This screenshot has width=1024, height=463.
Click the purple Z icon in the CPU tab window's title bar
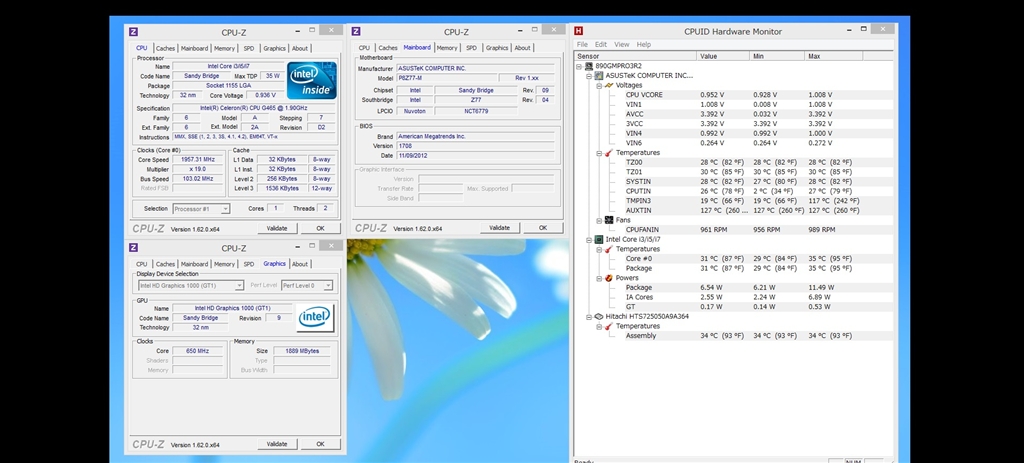pyautogui.click(x=133, y=32)
